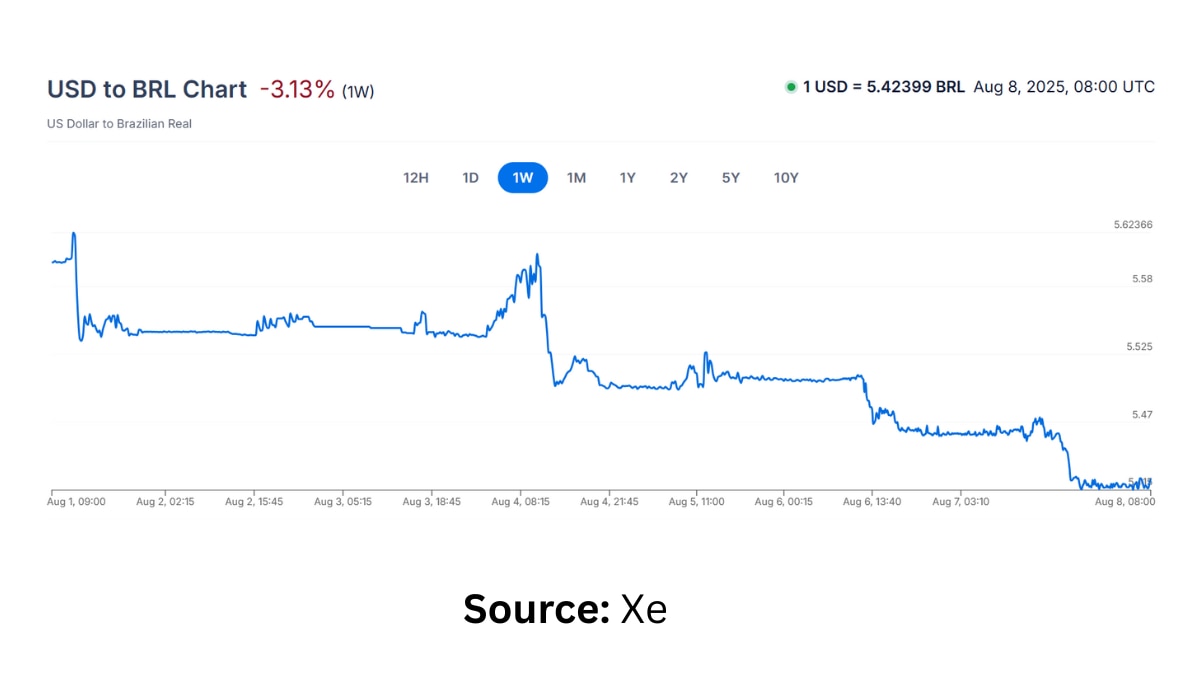Screen dimensions: 1200x675
Task: Click the Aug 8, 08:00 axis label
Action: click(x=1126, y=501)
